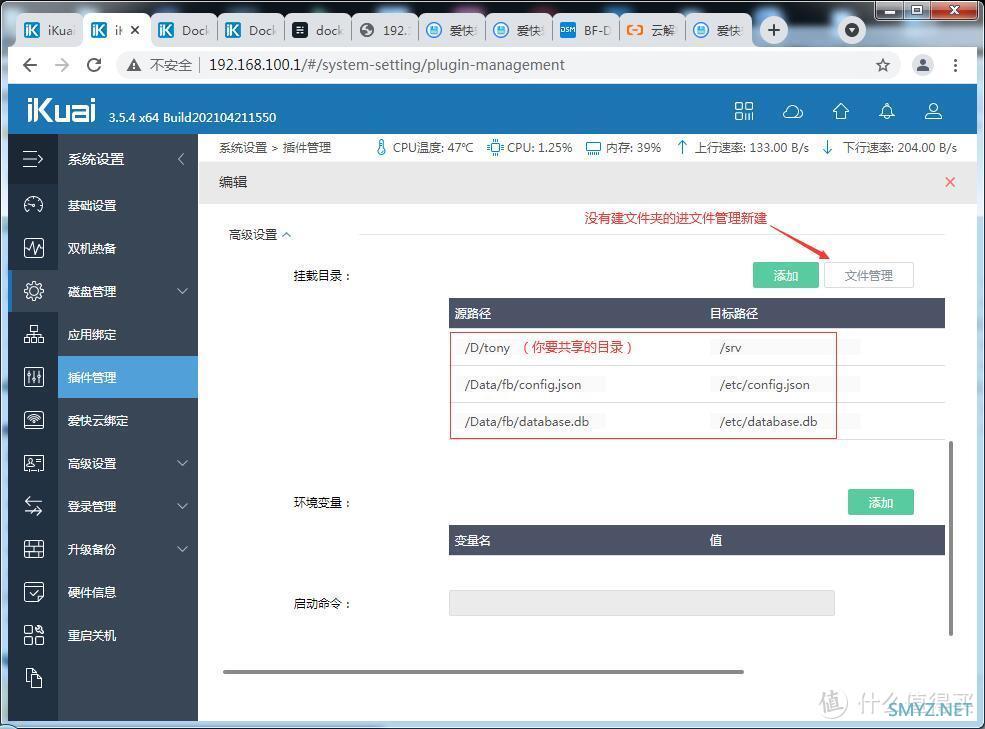This screenshot has height=729, width=985.
Task: Click the iKuai logo in header
Action: point(61,110)
